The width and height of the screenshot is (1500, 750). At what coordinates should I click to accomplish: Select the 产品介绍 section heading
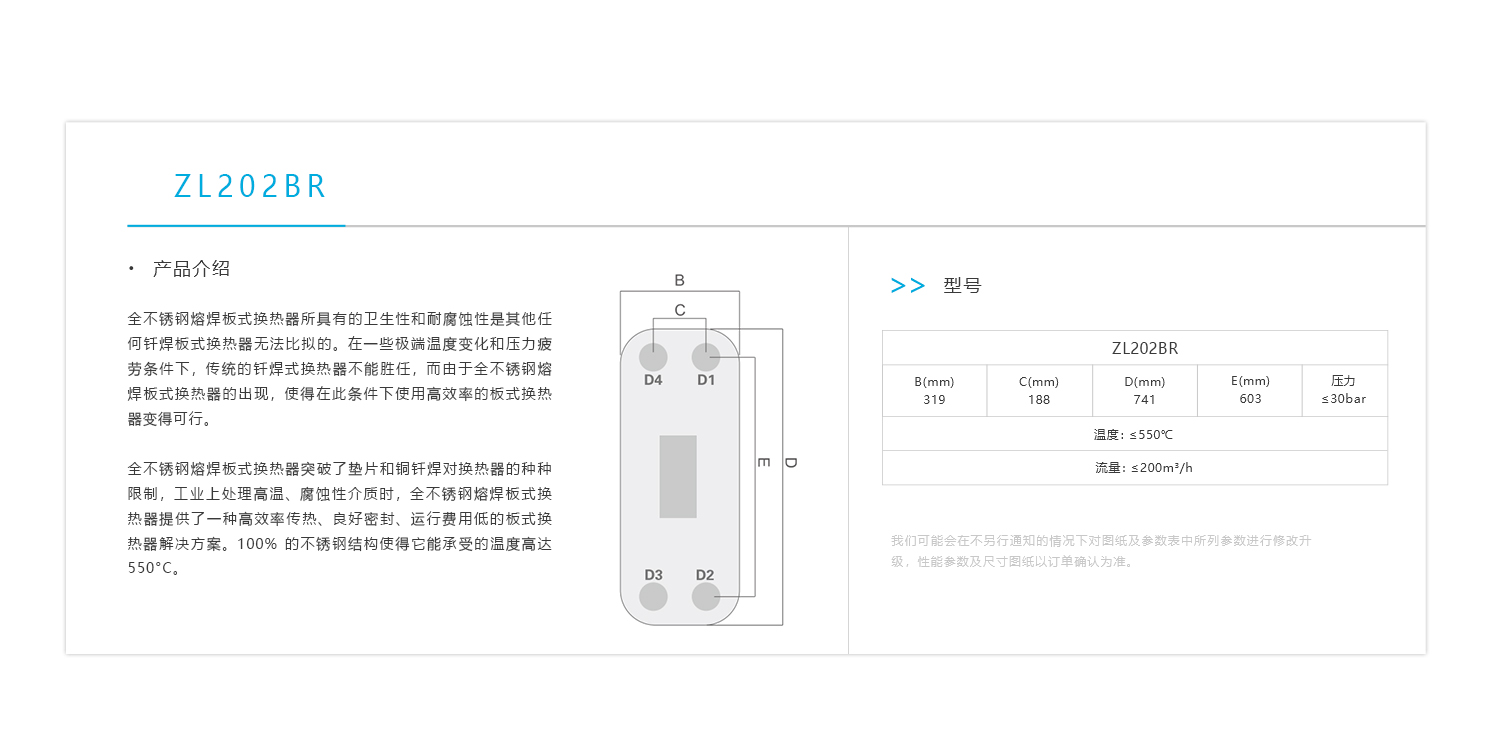[x=191, y=268]
